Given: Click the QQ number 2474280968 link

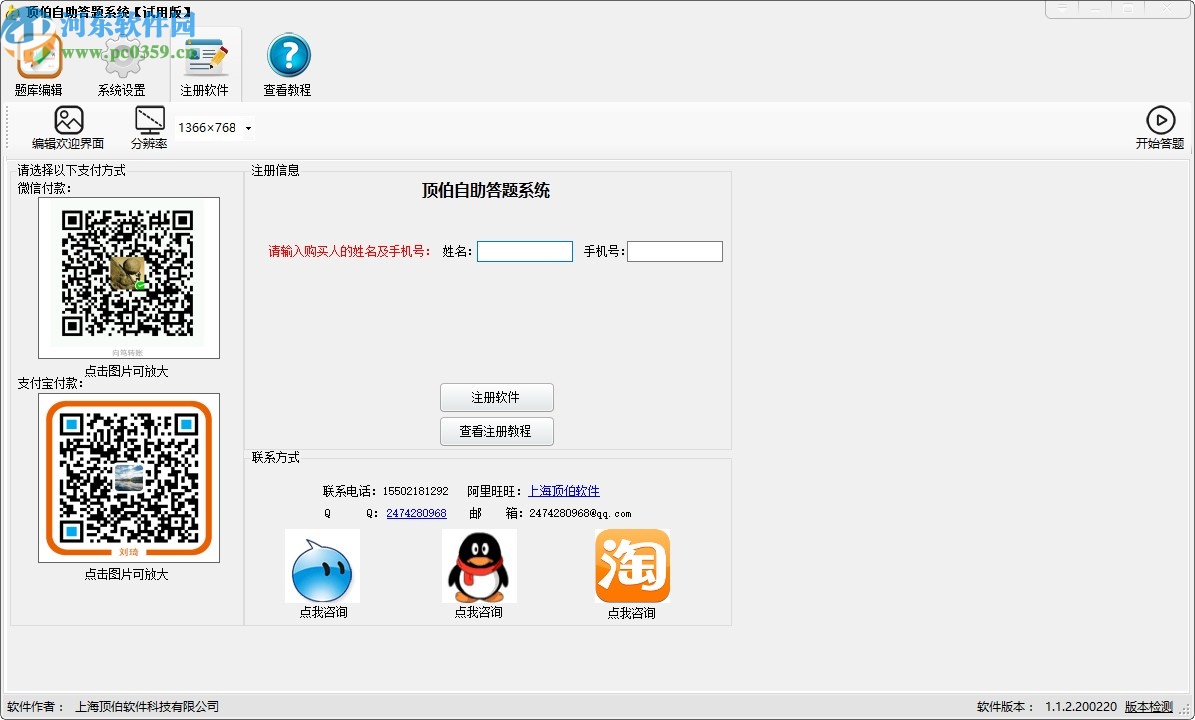Looking at the screenshot, I should click(x=416, y=513).
